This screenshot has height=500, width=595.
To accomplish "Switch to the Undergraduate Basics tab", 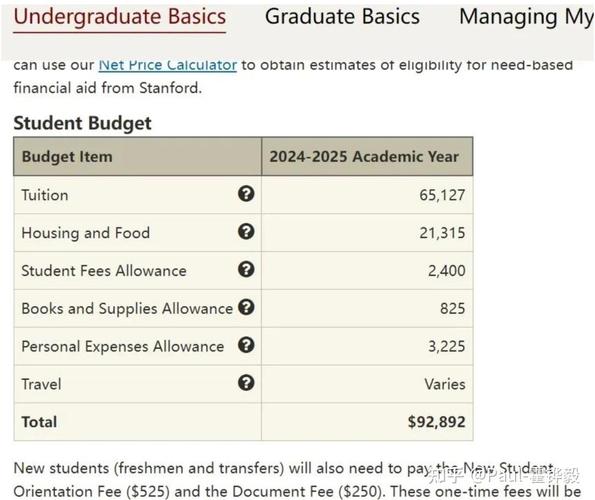I will [x=120, y=17].
